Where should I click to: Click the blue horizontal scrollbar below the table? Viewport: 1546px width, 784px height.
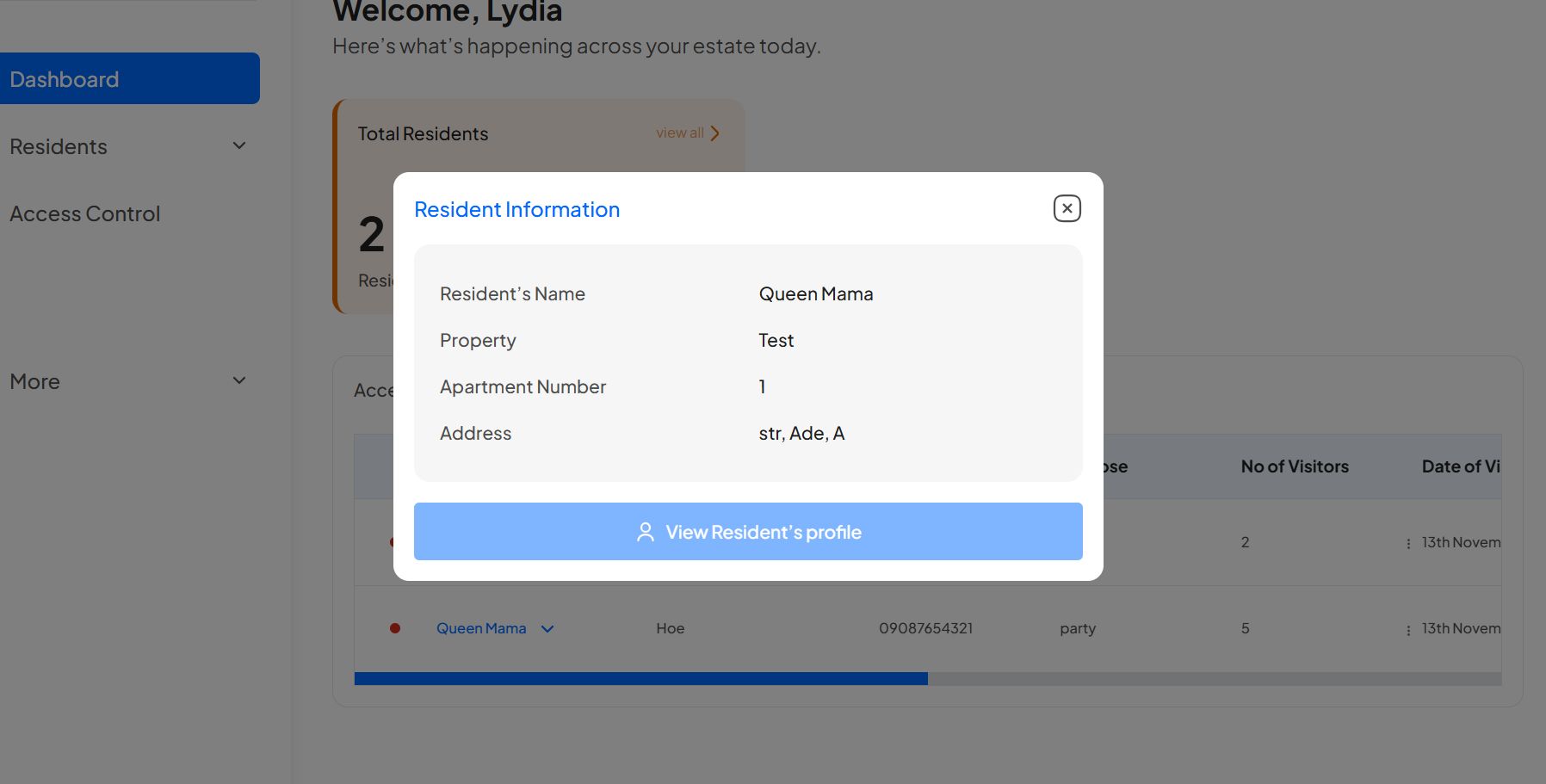point(640,678)
